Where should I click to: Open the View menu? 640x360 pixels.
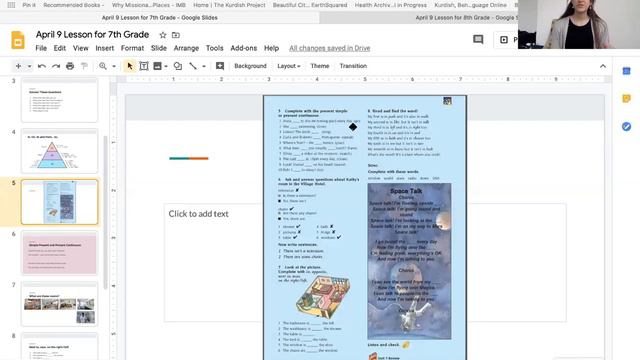coord(80,48)
